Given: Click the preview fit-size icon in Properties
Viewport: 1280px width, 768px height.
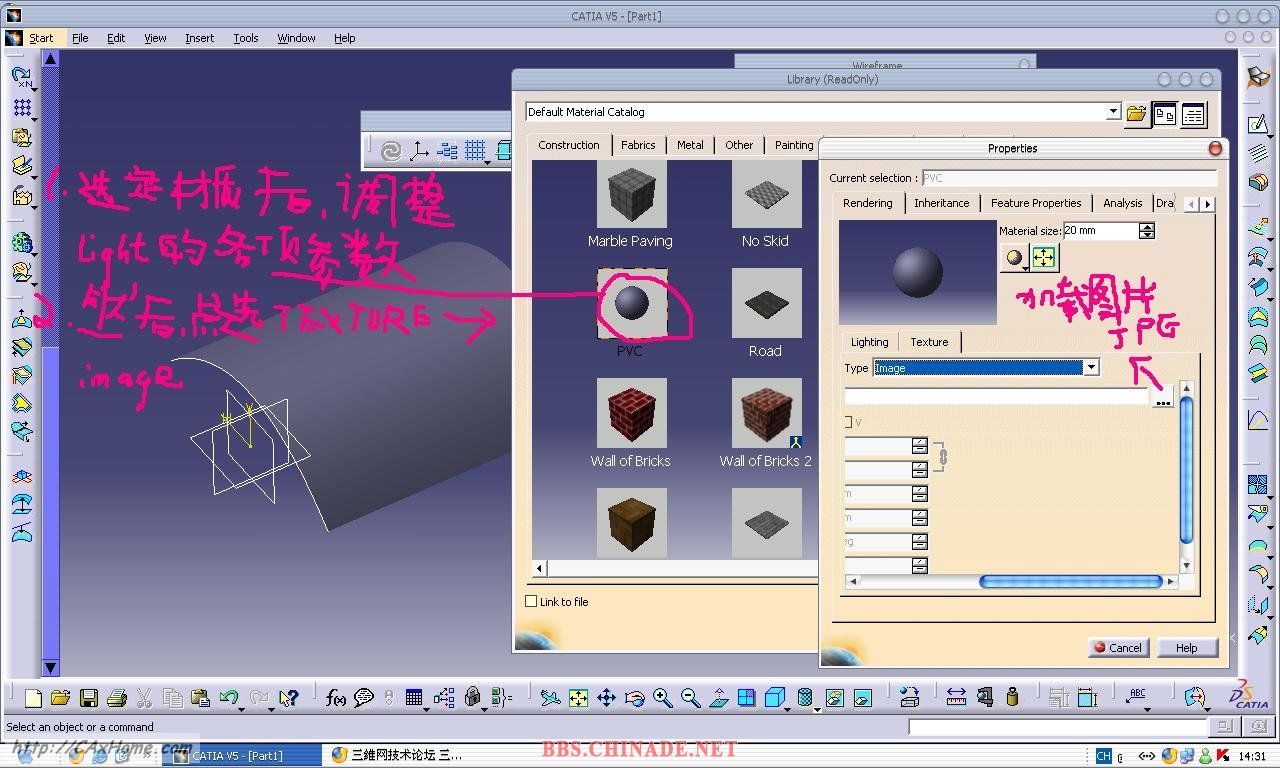Looking at the screenshot, I should tap(1044, 258).
